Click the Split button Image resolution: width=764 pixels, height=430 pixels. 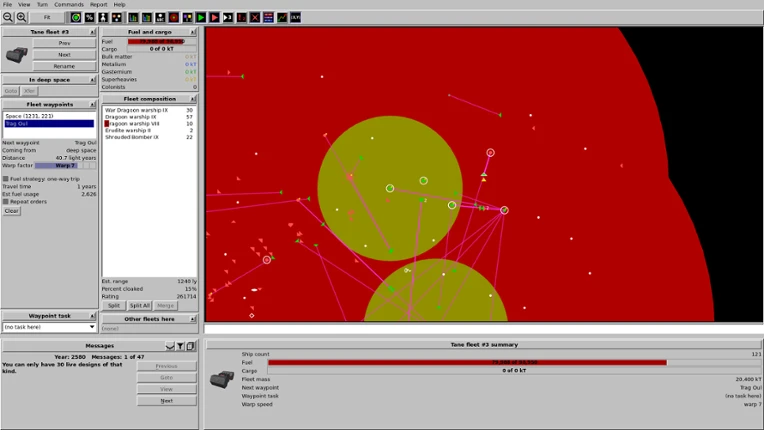(114, 305)
